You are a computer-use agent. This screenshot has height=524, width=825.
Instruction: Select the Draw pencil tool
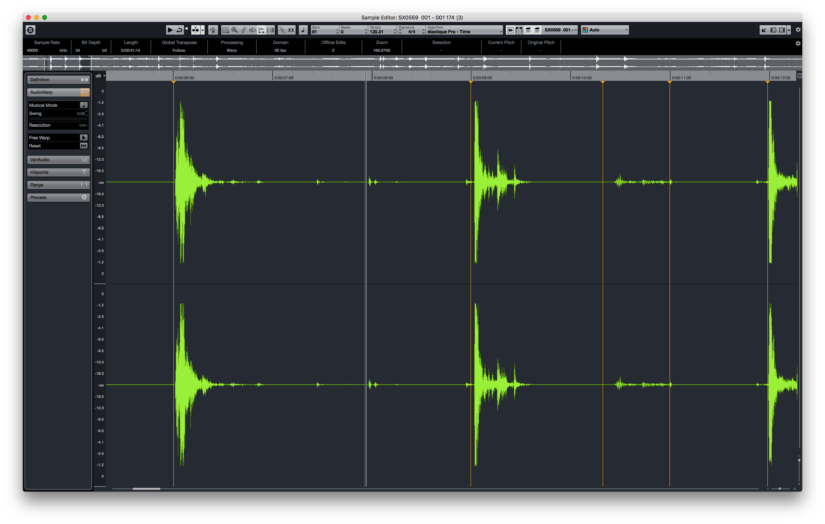click(x=244, y=30)
